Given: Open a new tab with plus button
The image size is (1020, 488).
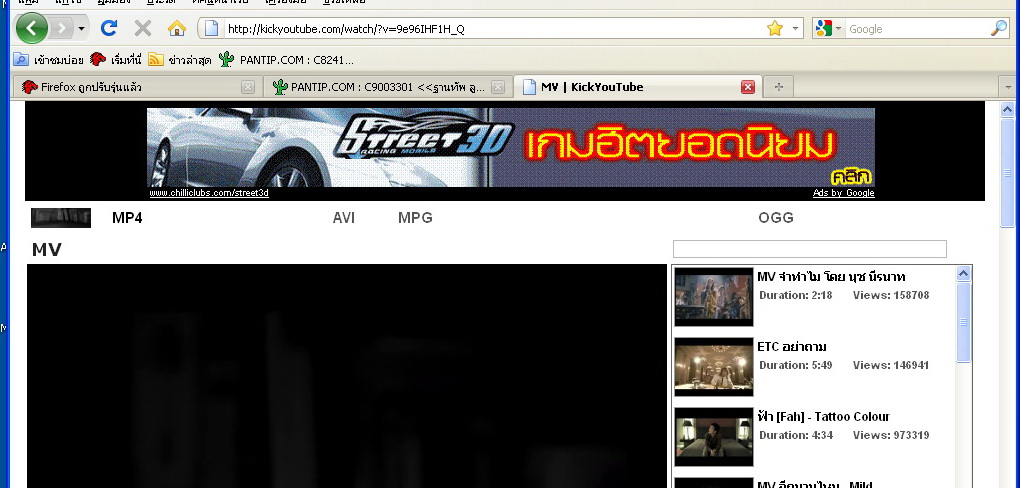Looking at the screenshot, I should 778,87.
